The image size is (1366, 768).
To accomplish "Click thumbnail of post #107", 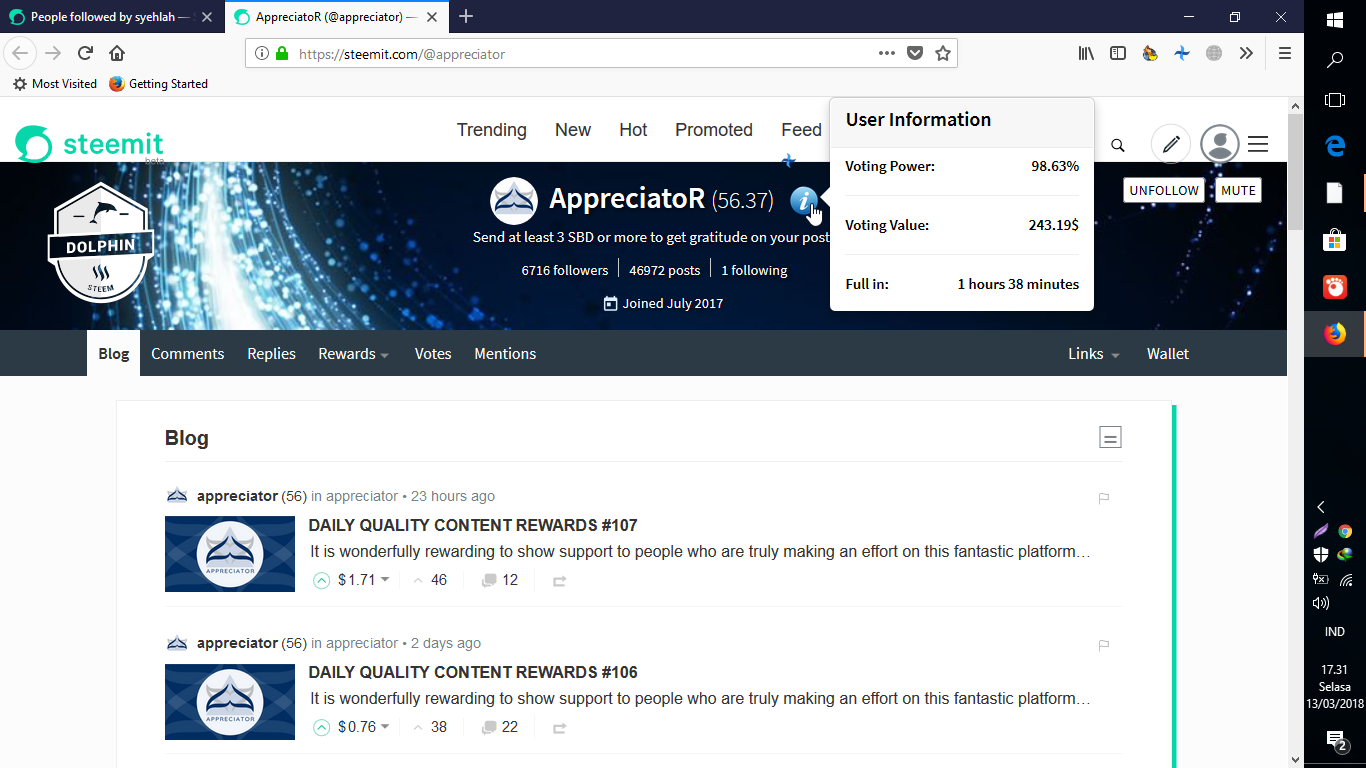I will coord(230,554).
